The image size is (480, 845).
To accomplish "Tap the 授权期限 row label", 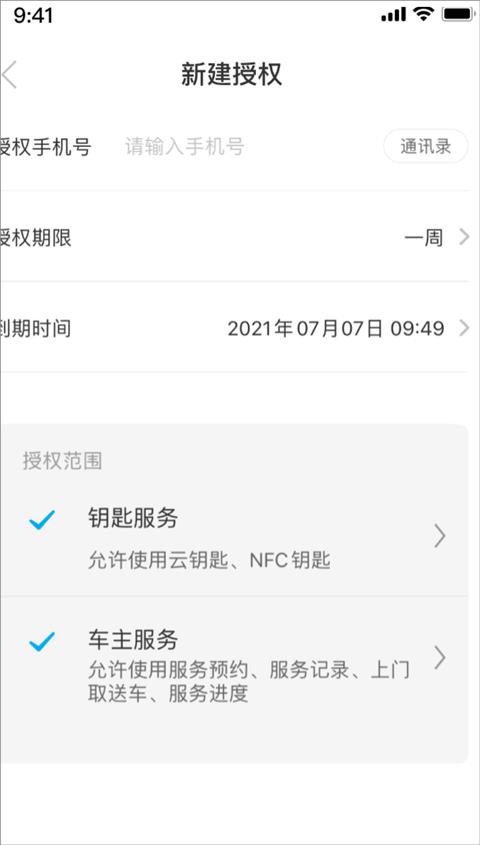I will pyautogui.click(x=36, y=238).
